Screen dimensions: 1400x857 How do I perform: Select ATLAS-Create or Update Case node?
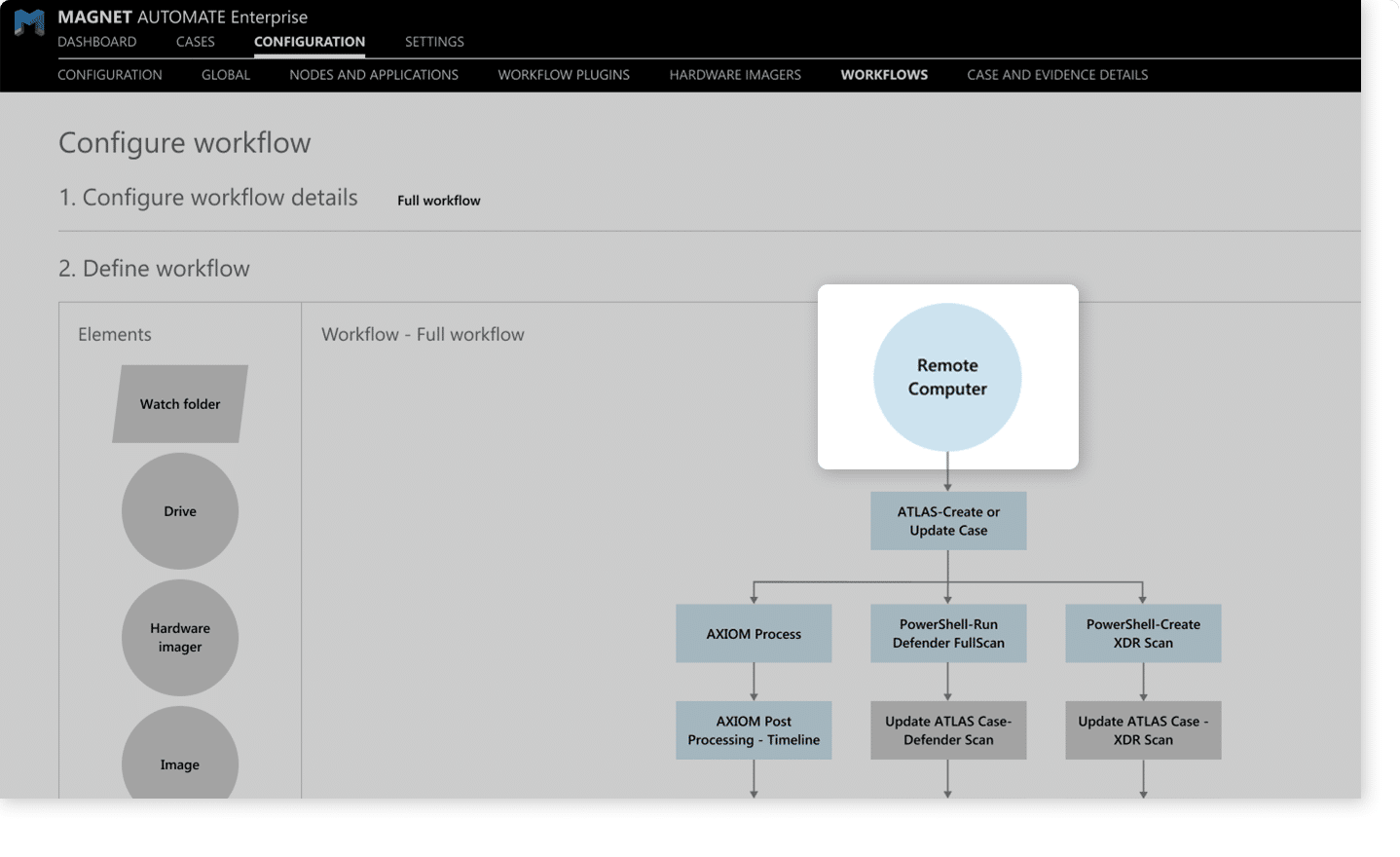948,521
